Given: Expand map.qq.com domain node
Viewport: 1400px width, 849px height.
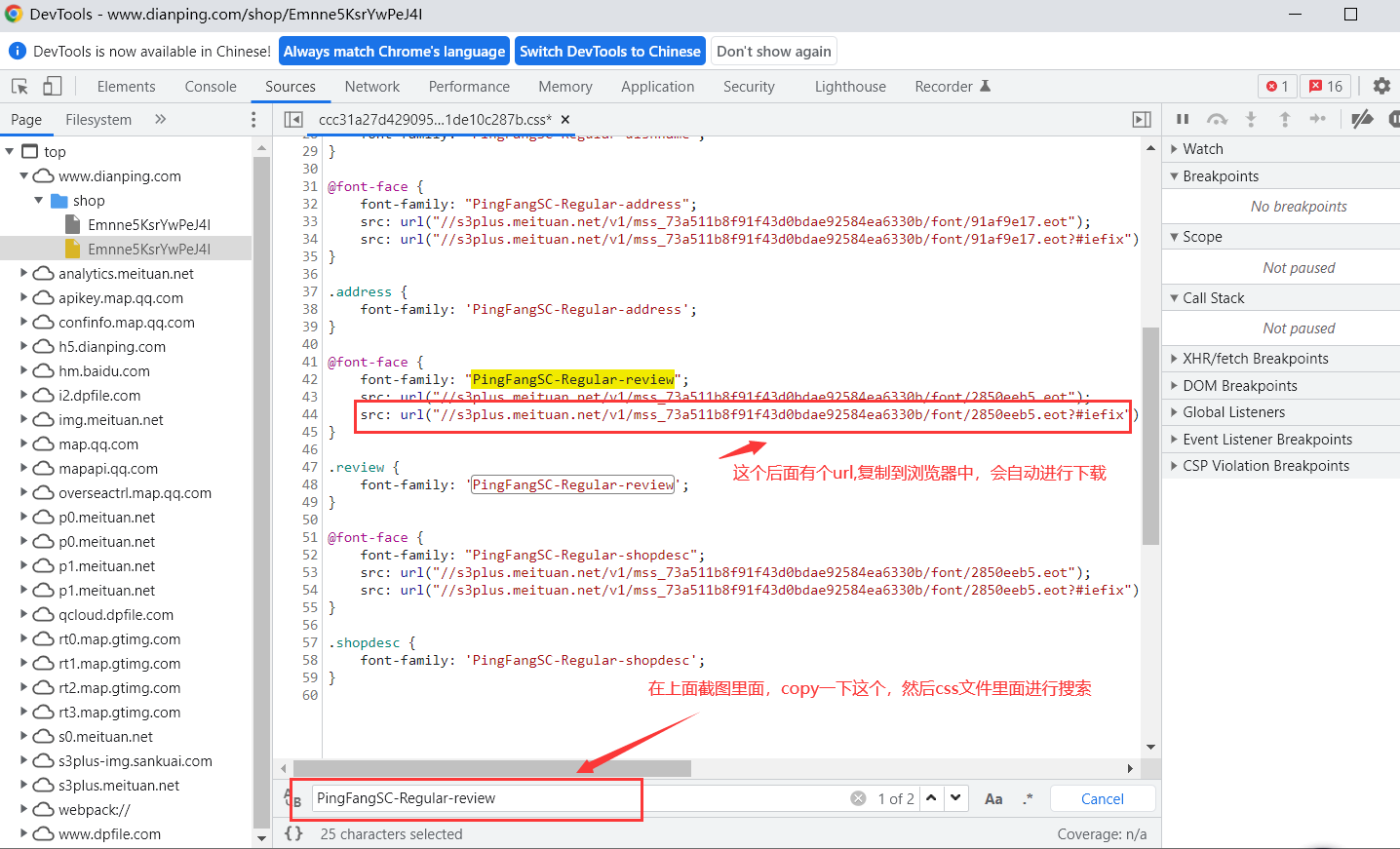Looking at the screenshot, I should coord(24,444).
